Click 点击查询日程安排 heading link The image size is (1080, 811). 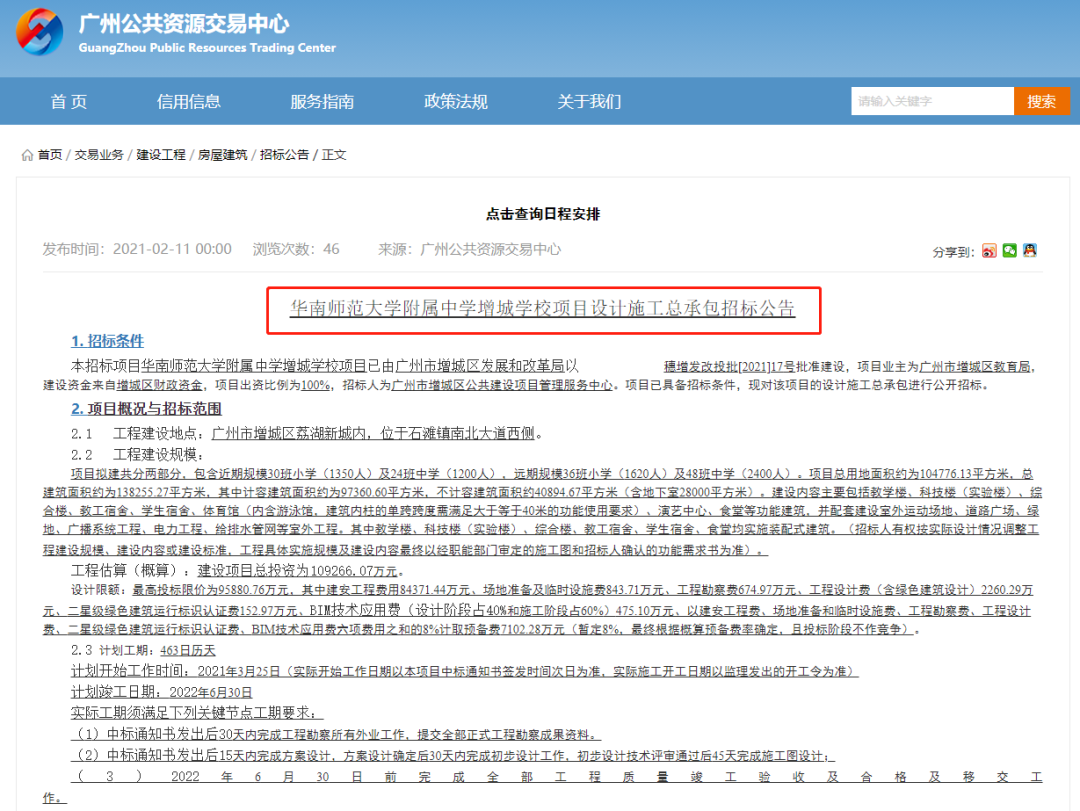(542, 214)
